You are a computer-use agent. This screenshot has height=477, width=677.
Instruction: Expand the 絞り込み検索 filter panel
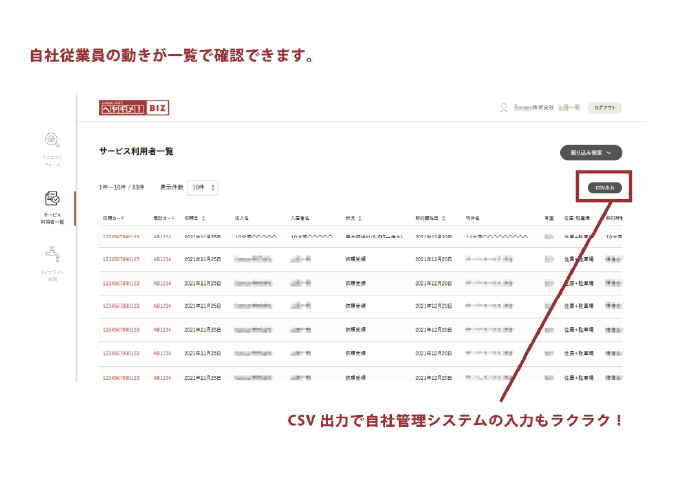[592, 153]
